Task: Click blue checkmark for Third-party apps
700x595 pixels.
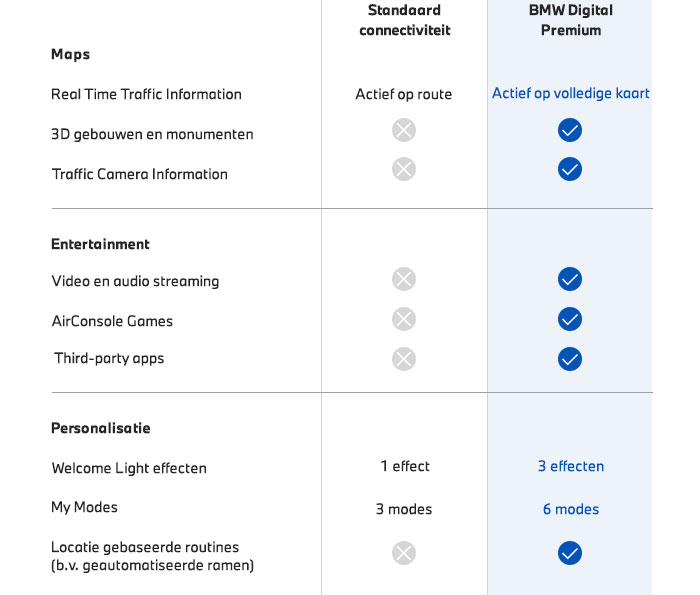Action: point(570,358)
